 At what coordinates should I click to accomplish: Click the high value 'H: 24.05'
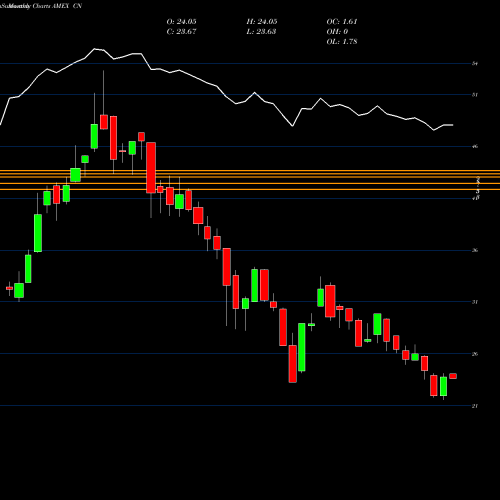point(262,22)
